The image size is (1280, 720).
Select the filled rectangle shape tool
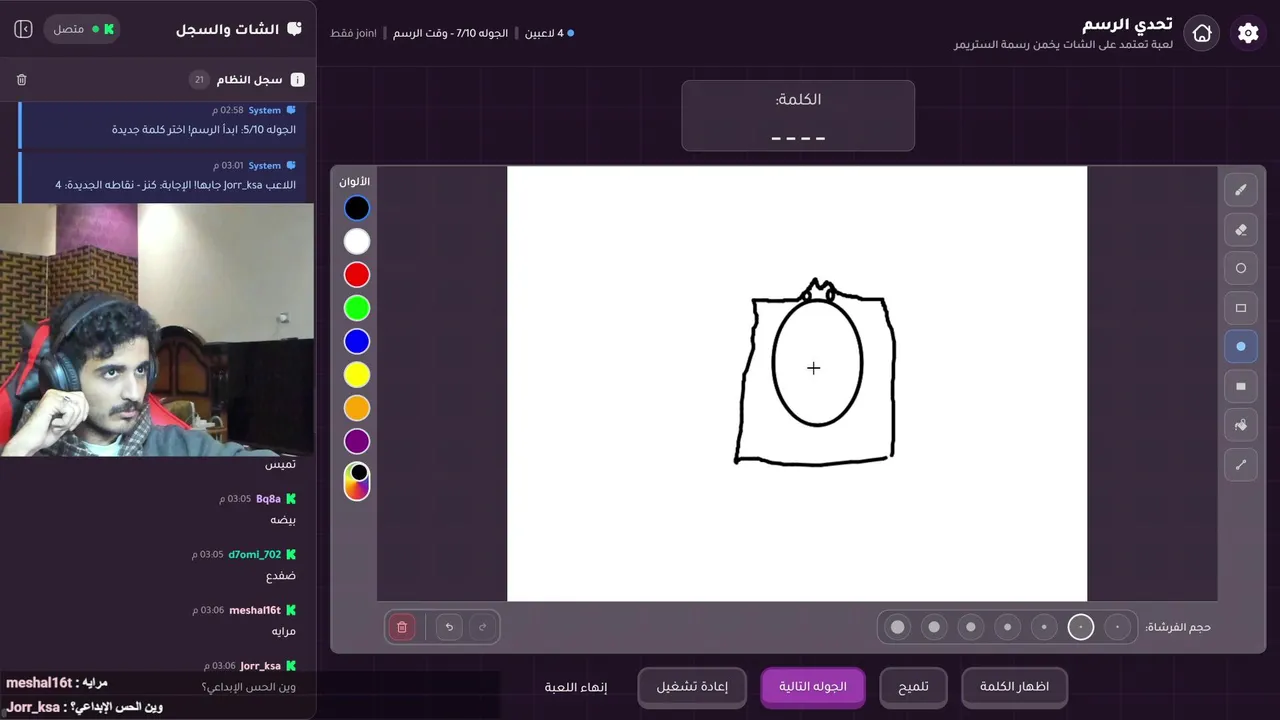[1241, 386]
